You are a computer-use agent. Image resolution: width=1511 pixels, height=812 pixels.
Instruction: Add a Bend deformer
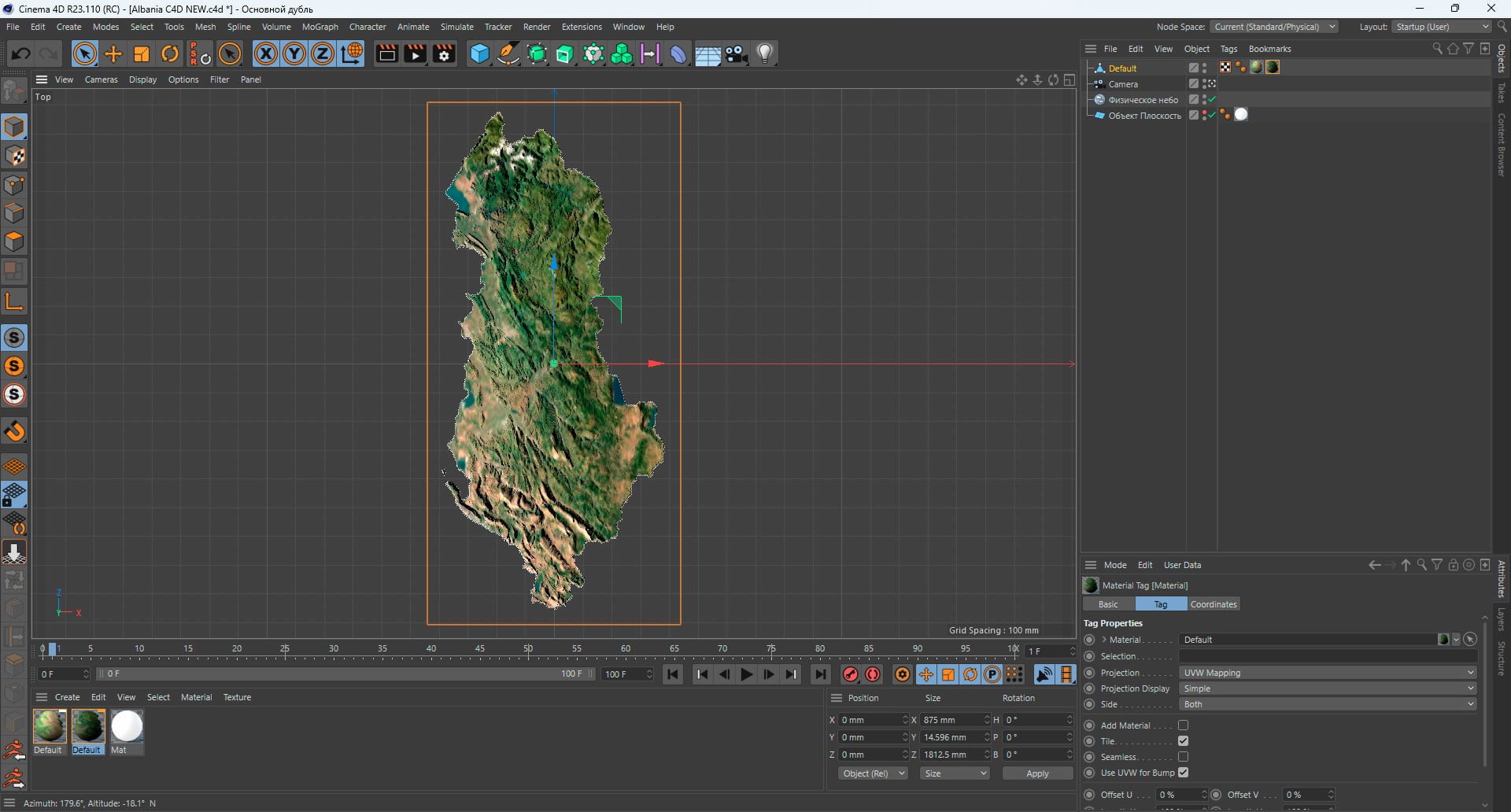678,54
